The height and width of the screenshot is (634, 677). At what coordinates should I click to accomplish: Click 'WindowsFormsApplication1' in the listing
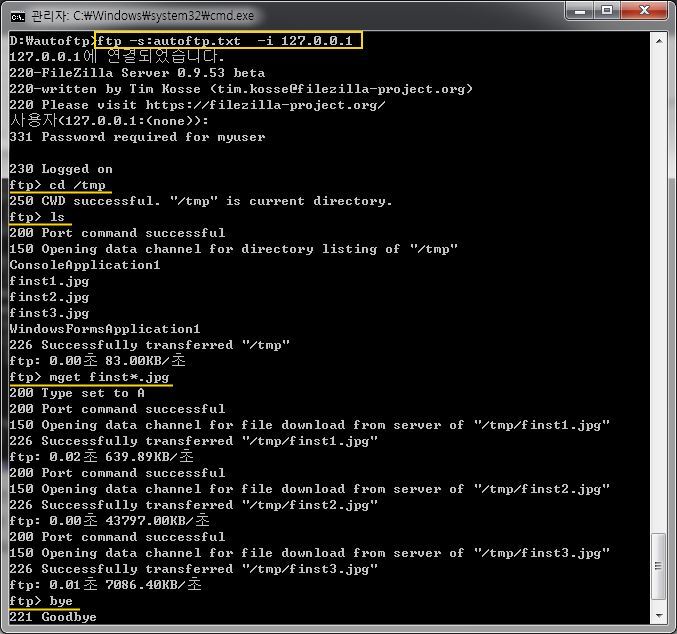click(x=105, y=329)
